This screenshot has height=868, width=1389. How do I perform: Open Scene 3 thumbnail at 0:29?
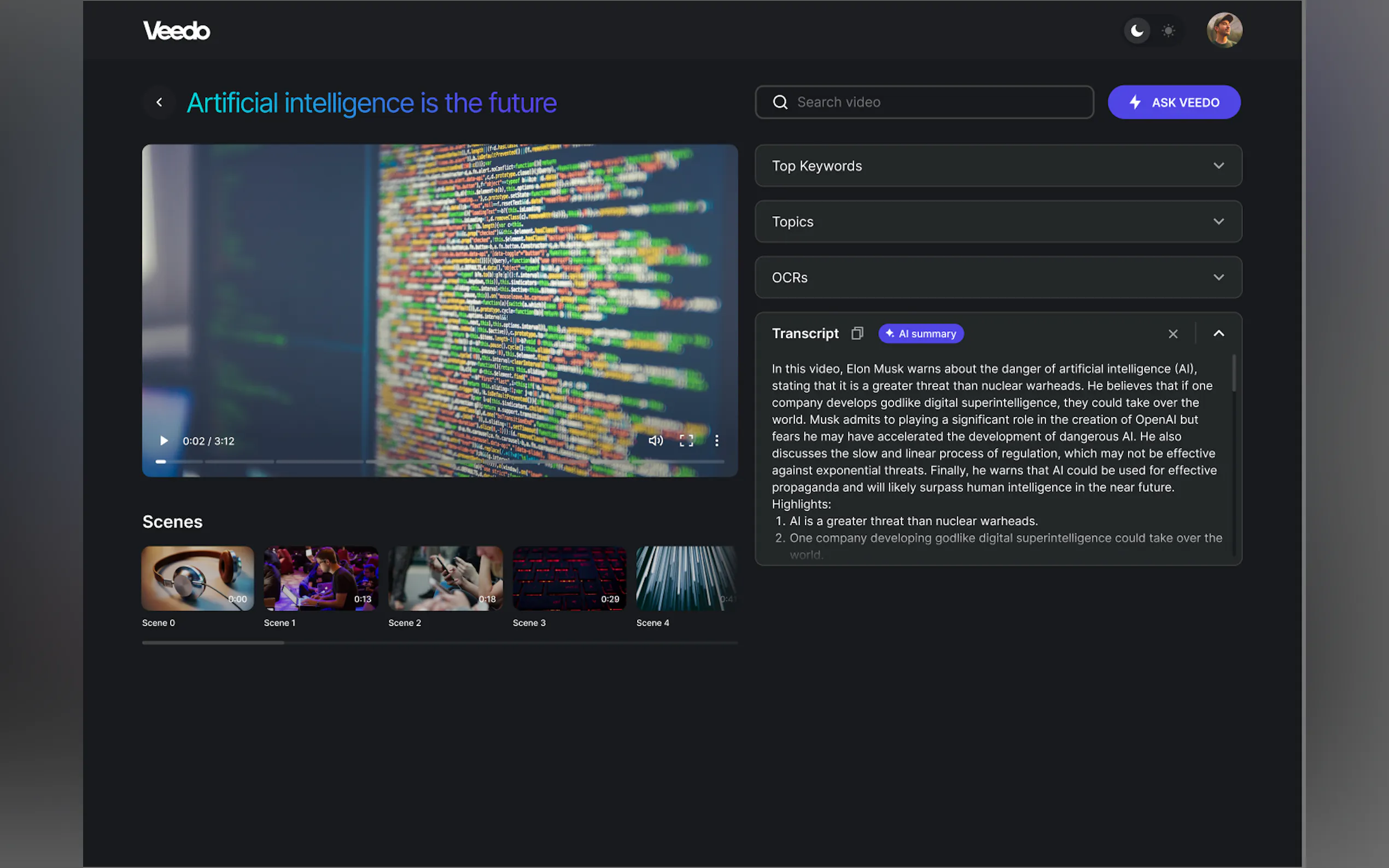[569, 578]
